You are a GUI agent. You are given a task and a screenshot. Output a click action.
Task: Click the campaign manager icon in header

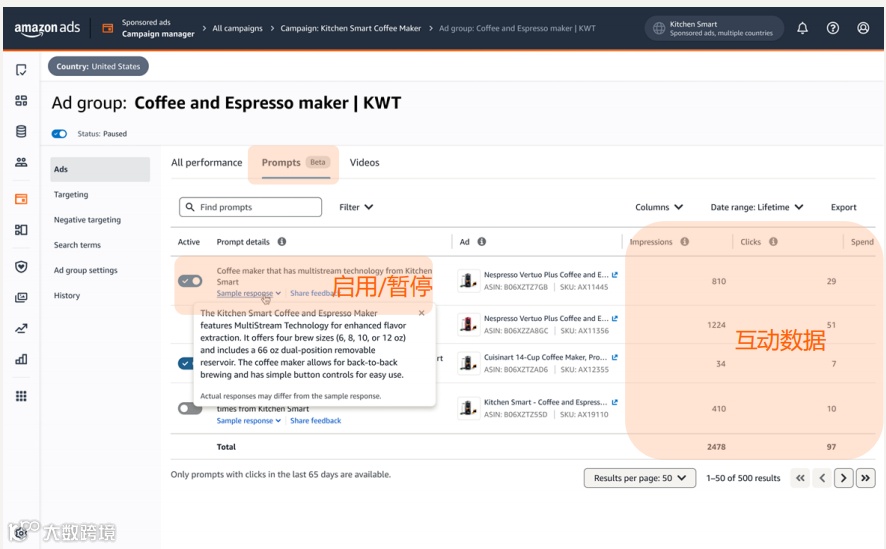(107, 28)
